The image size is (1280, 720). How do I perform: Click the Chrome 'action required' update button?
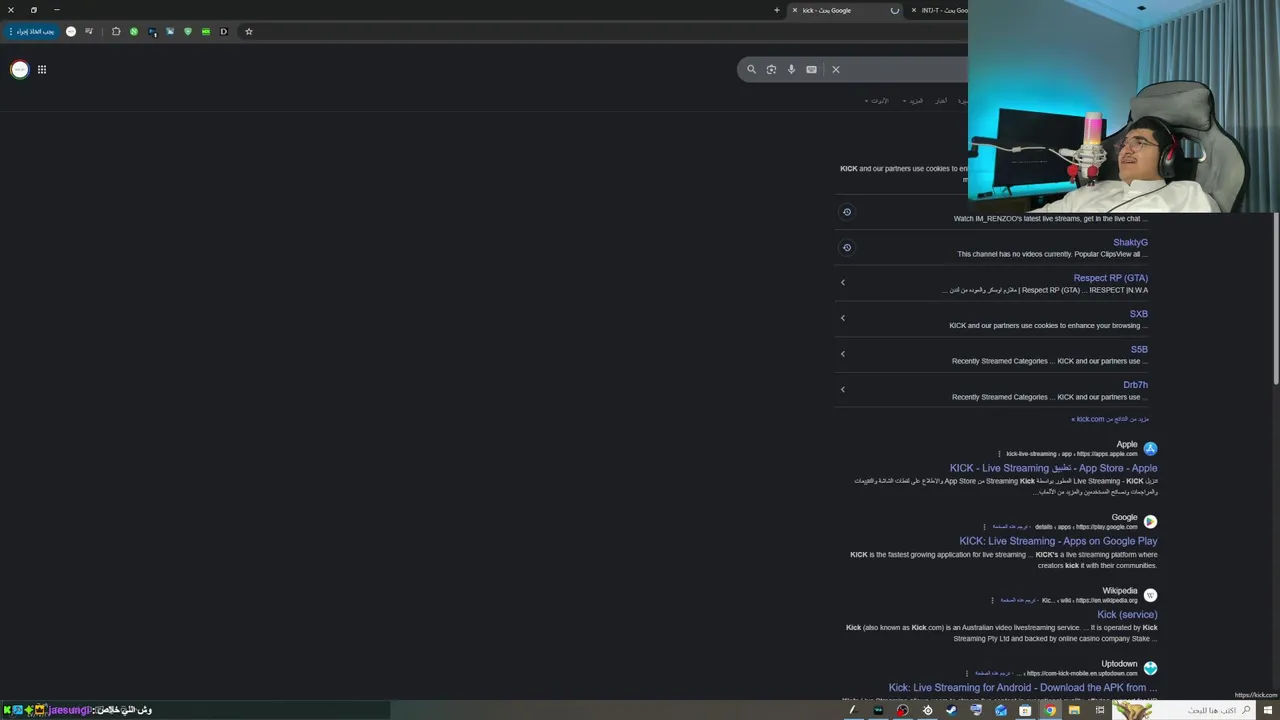coord(31,31)
